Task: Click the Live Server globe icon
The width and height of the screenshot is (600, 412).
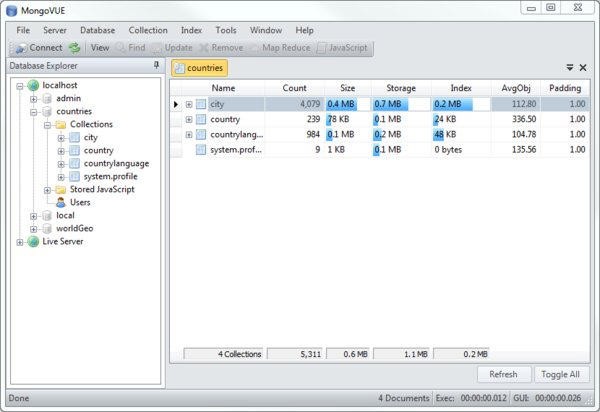Action: click(x=33, y=241)
